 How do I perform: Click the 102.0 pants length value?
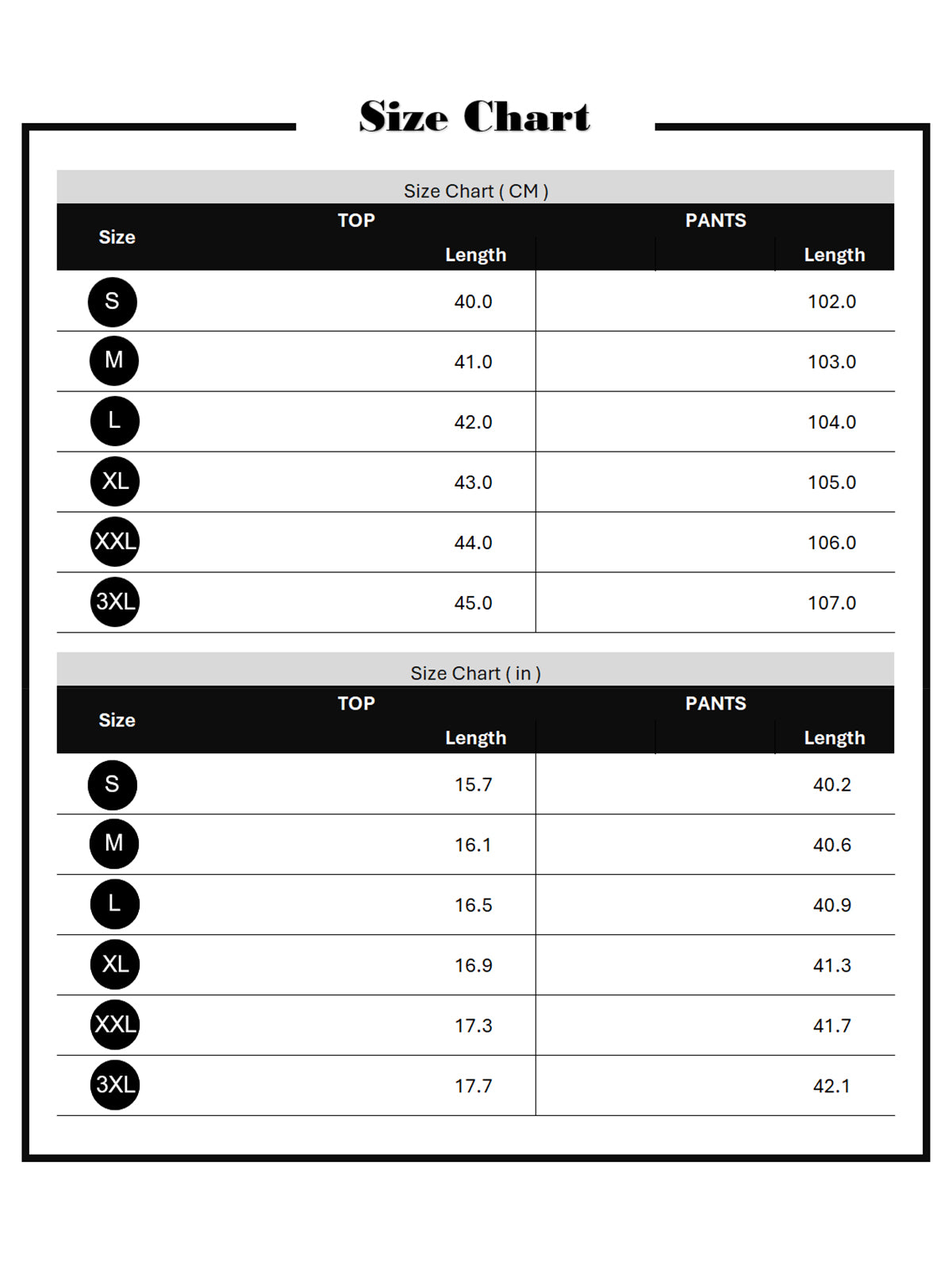click(831, 302)
